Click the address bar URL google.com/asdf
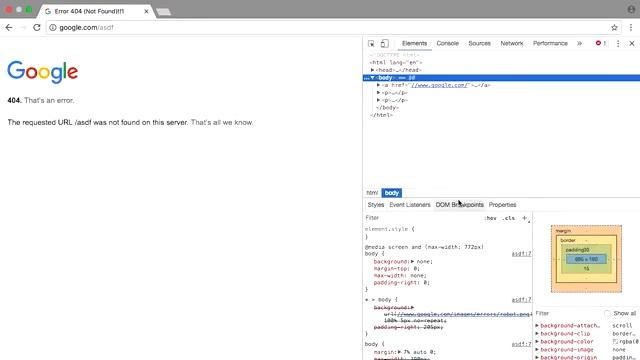Screen dimensions: 640x360 87,28
